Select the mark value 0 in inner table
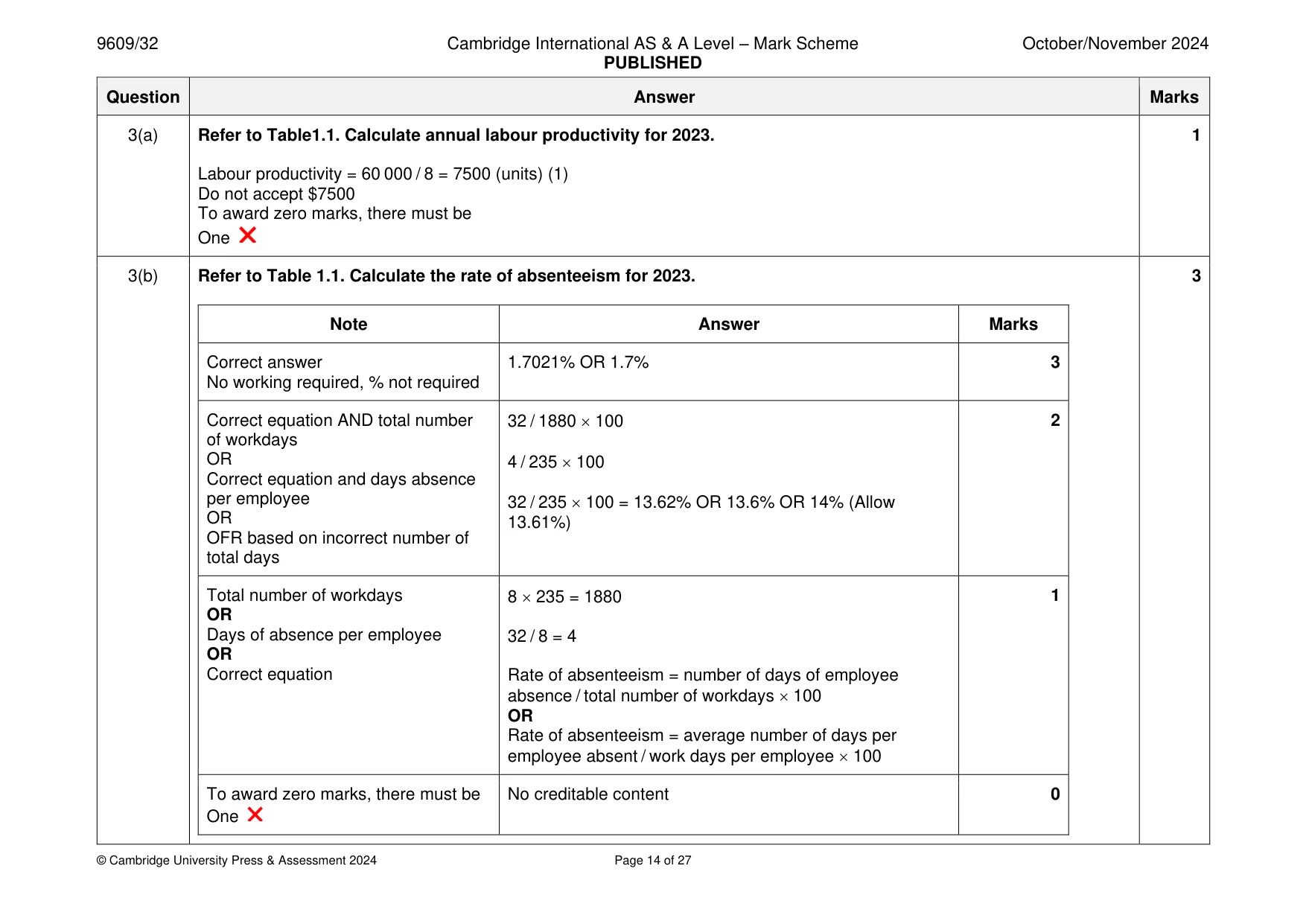This screenshot has width=1306, height=924. 1055,794
